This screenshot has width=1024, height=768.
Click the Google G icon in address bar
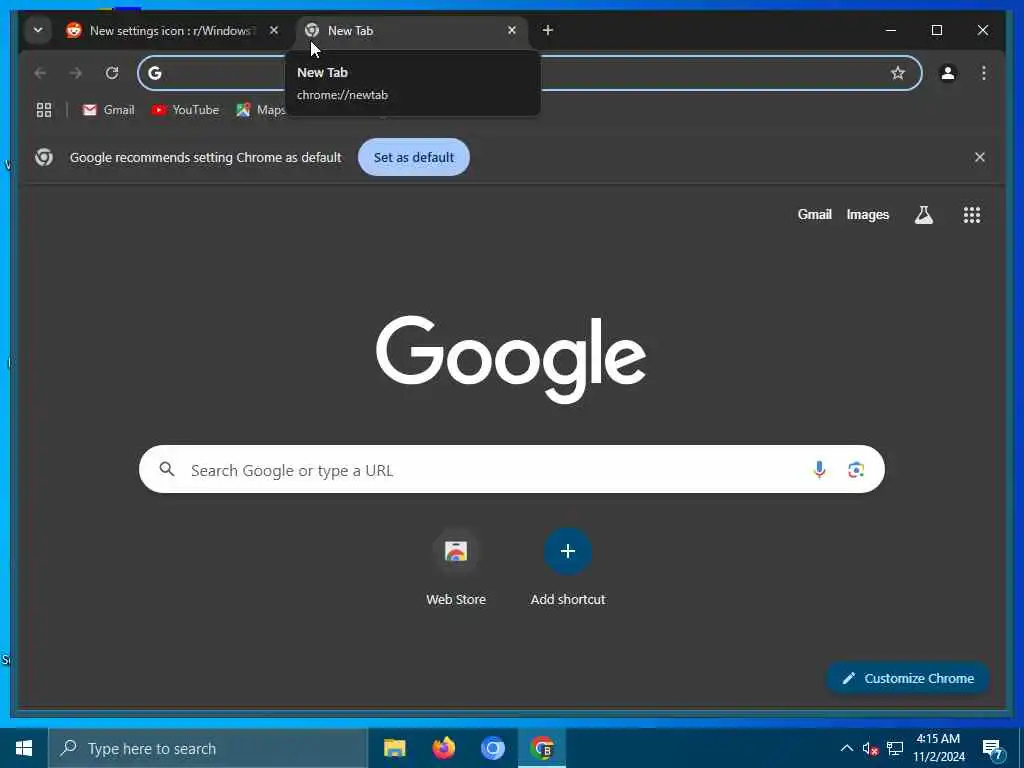tap(155, 73)
